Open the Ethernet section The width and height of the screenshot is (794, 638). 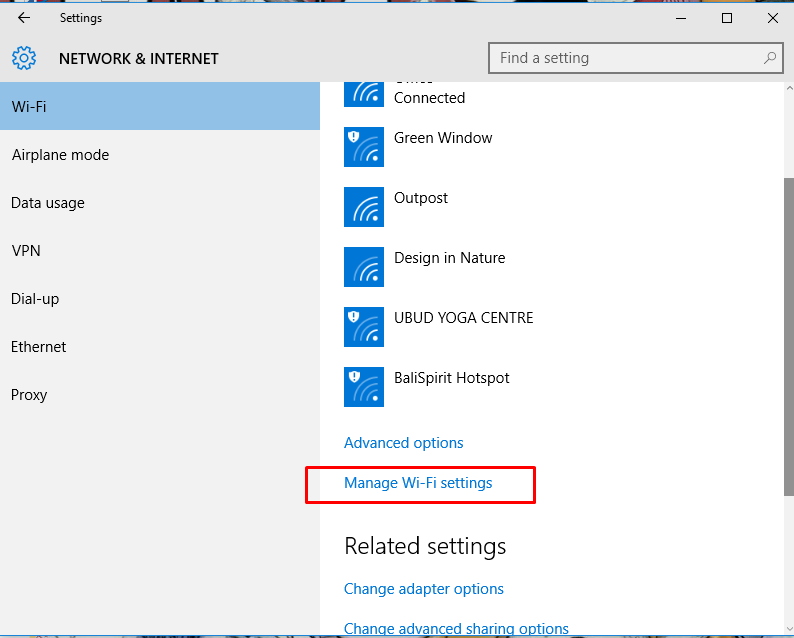pos(160,347)
